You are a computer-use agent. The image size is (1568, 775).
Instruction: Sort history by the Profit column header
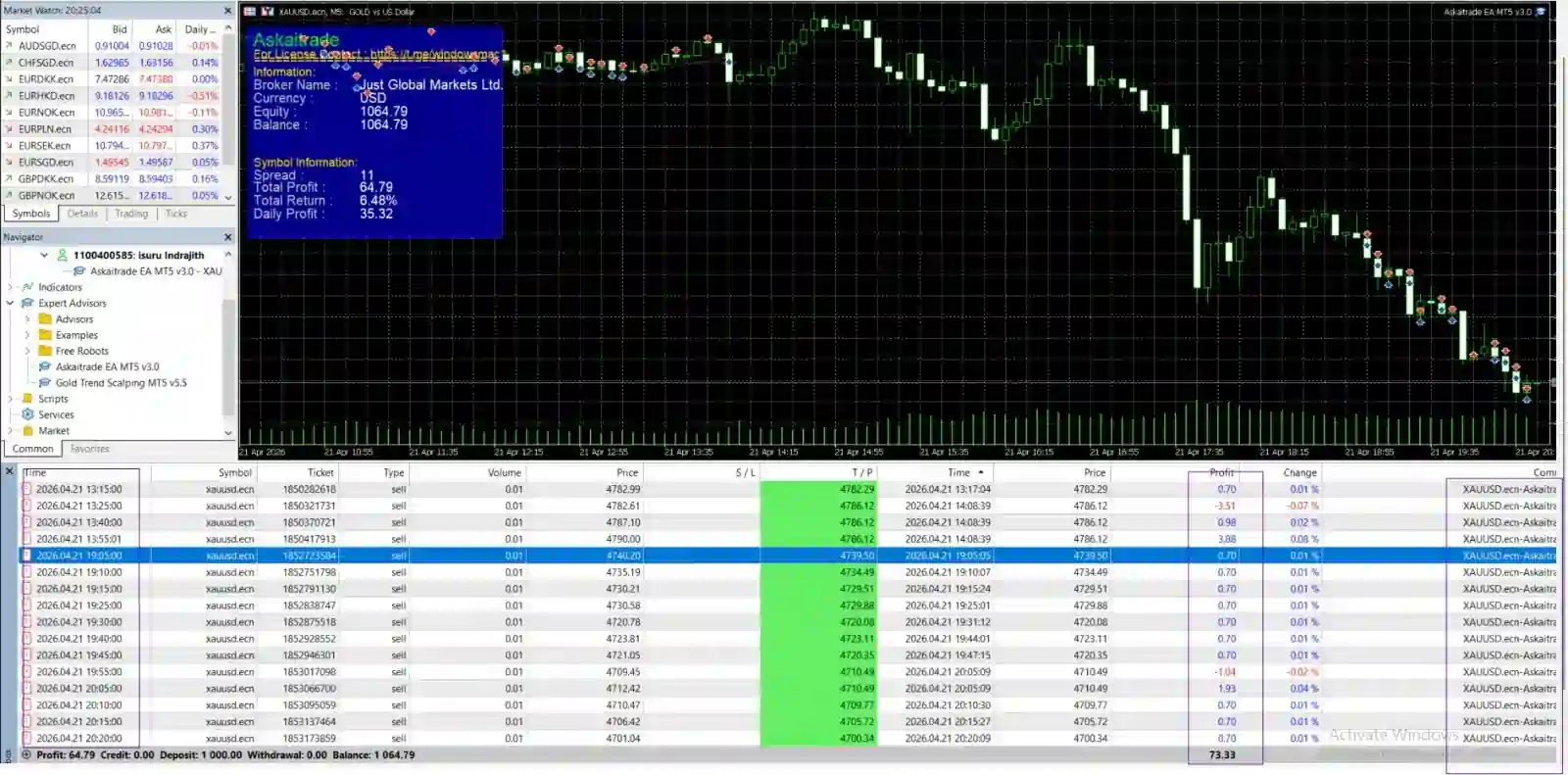1221,472
